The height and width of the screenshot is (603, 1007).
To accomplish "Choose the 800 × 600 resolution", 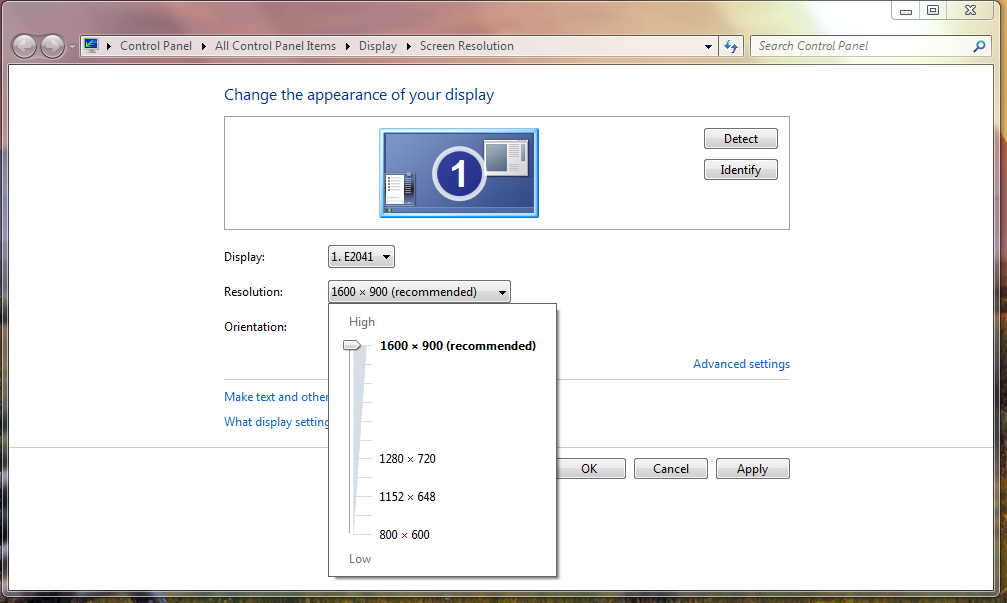I will pyautogui.click(x=404, y=535).
